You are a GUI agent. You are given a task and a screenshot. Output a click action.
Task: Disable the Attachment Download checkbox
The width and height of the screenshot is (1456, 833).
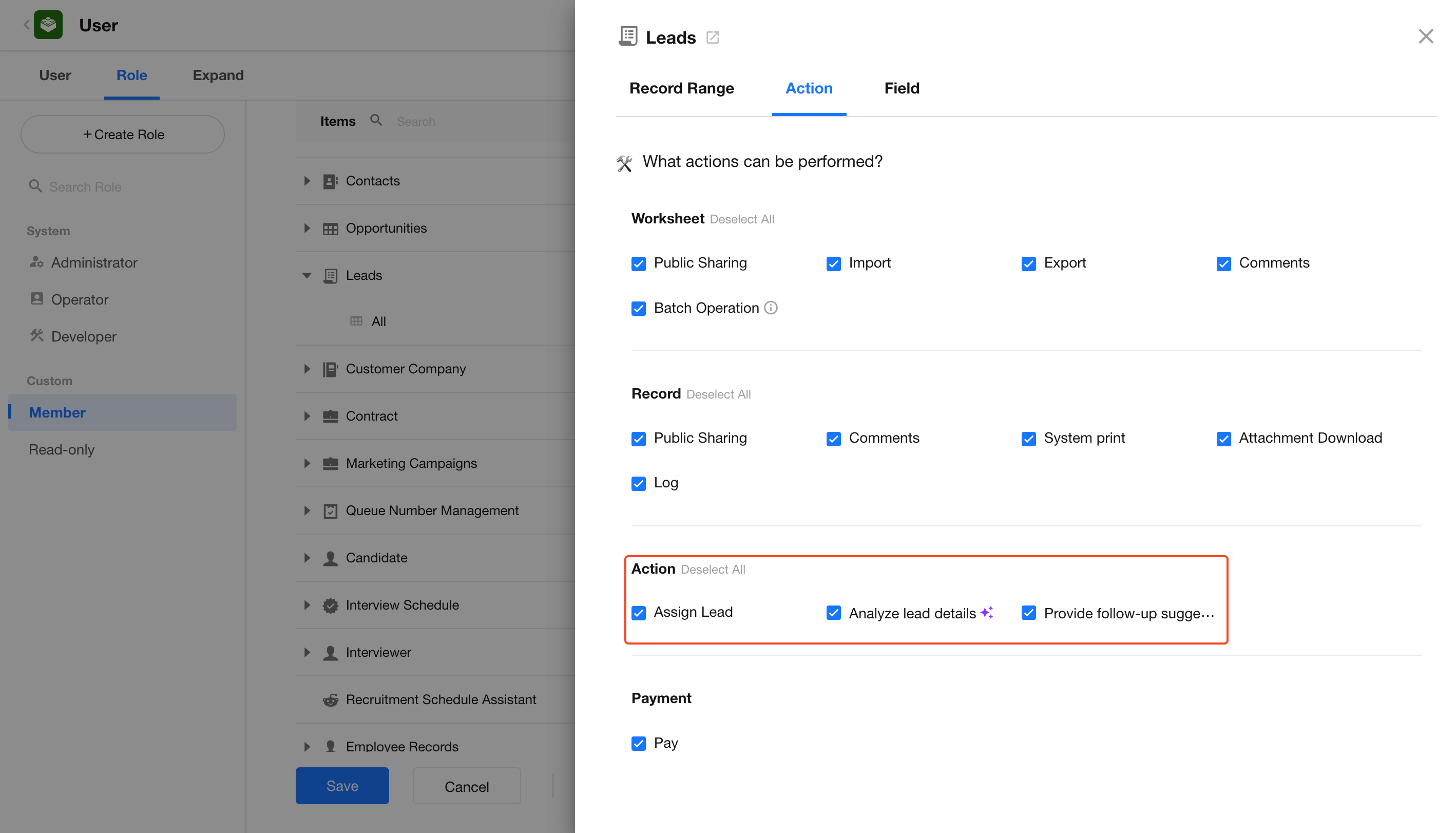tap(1223, 439)
